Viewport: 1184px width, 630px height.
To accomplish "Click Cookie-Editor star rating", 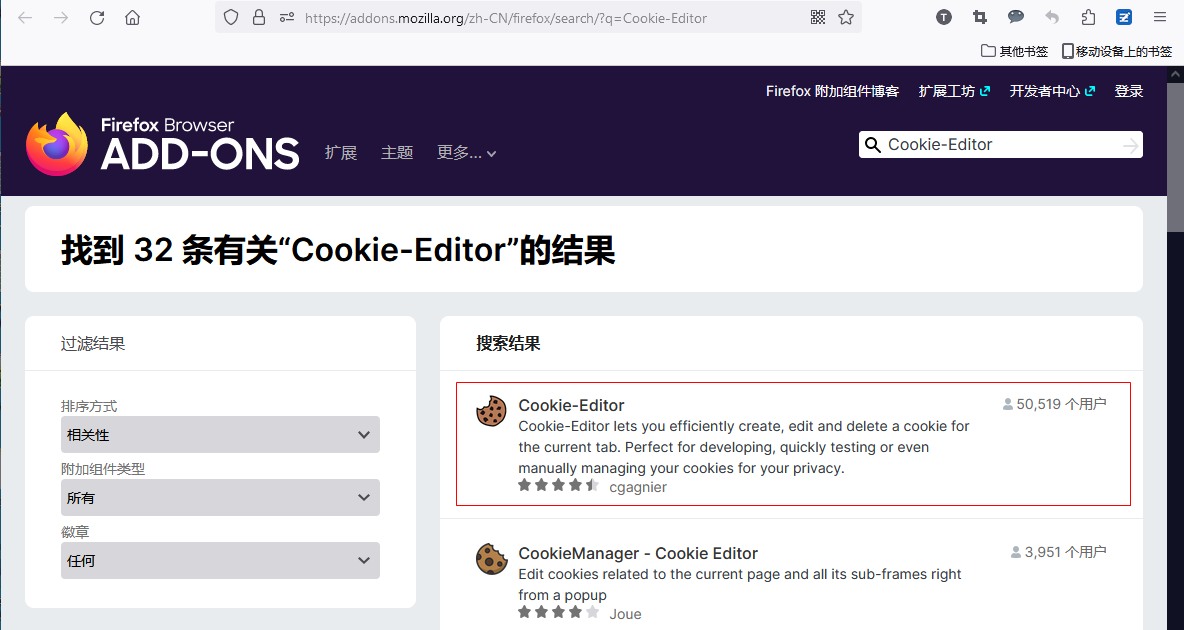I will pos(558,486).
